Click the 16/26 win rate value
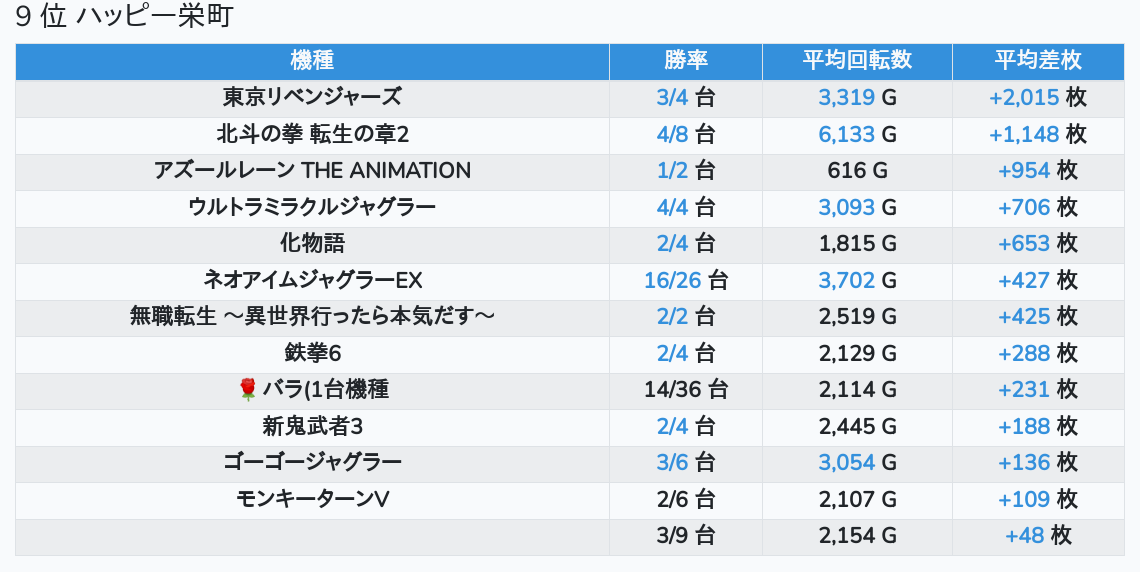 [672, 280]
